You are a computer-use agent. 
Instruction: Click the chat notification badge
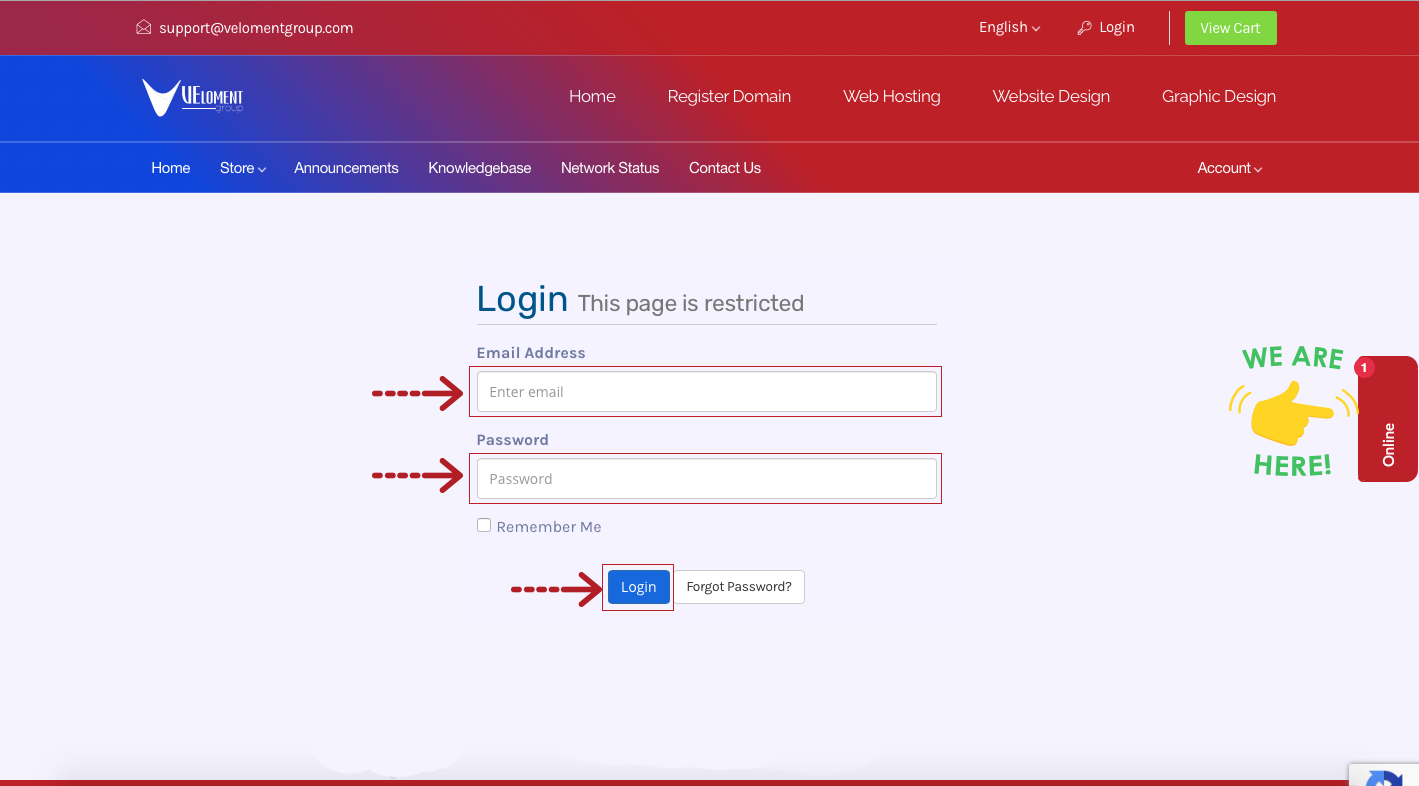(1364, 368)
